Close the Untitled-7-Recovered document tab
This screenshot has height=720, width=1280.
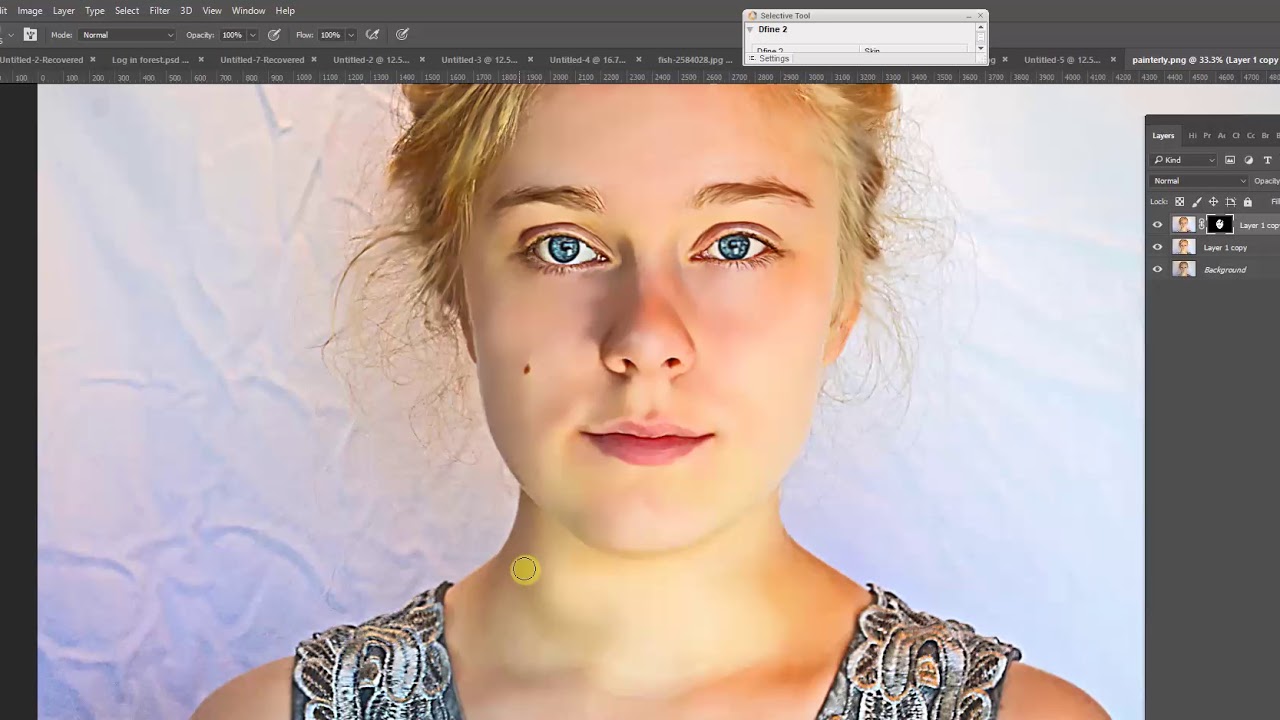point(314,60)
